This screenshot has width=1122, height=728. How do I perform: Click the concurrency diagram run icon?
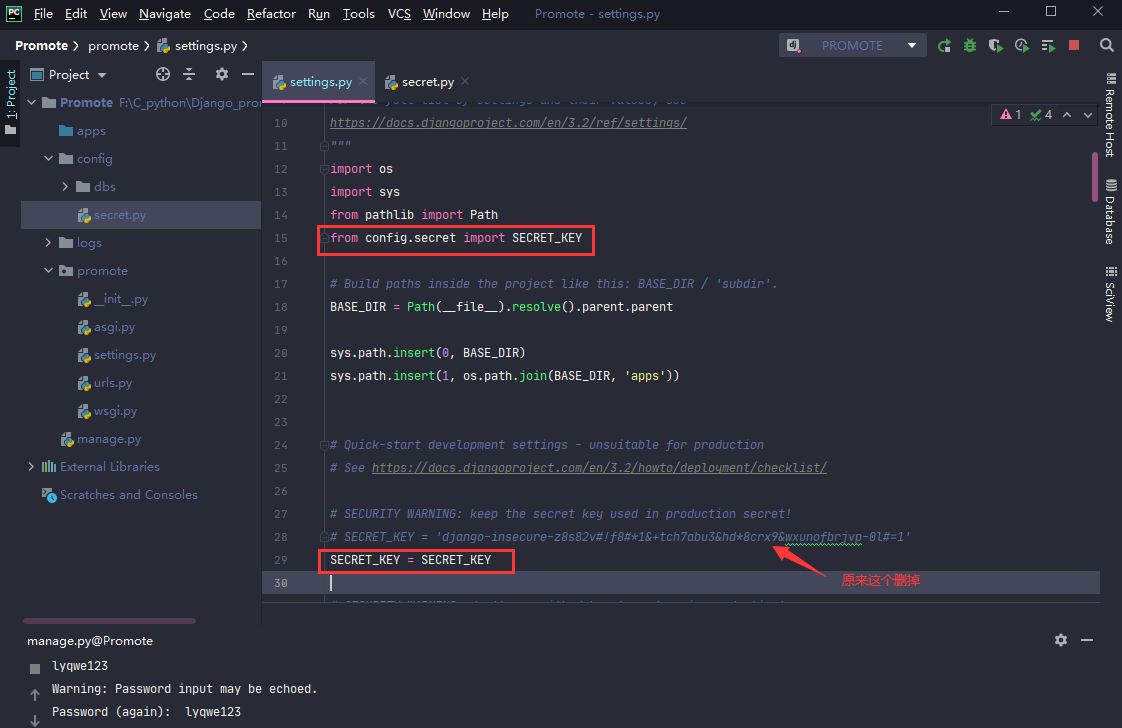[x=1048, y=46]
